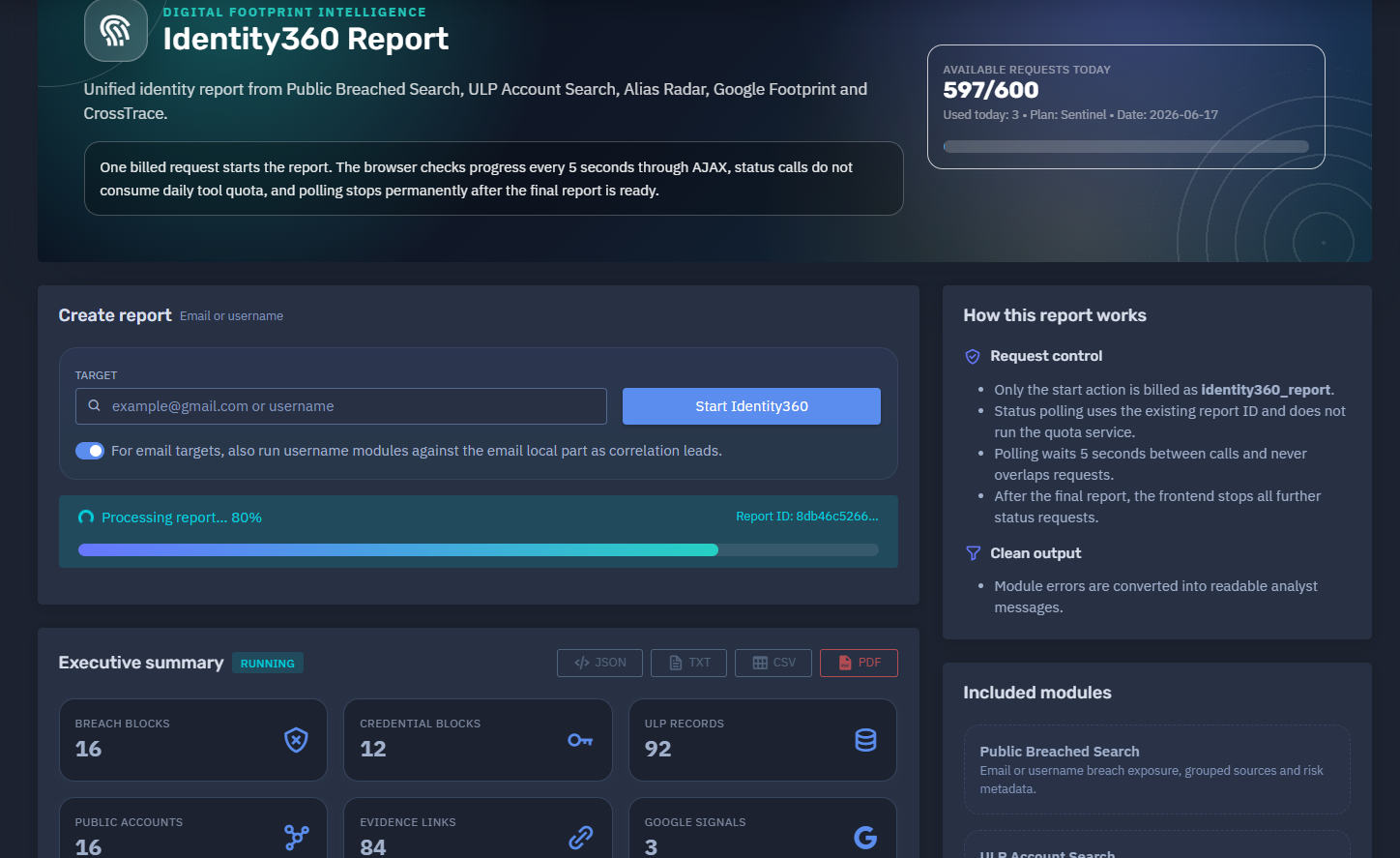Click the Clean output funnel icon

[x=973, y=553]
